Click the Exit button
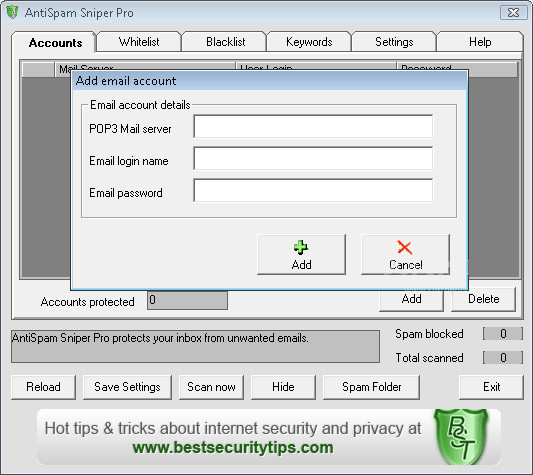533x475 pixels. 491,387
